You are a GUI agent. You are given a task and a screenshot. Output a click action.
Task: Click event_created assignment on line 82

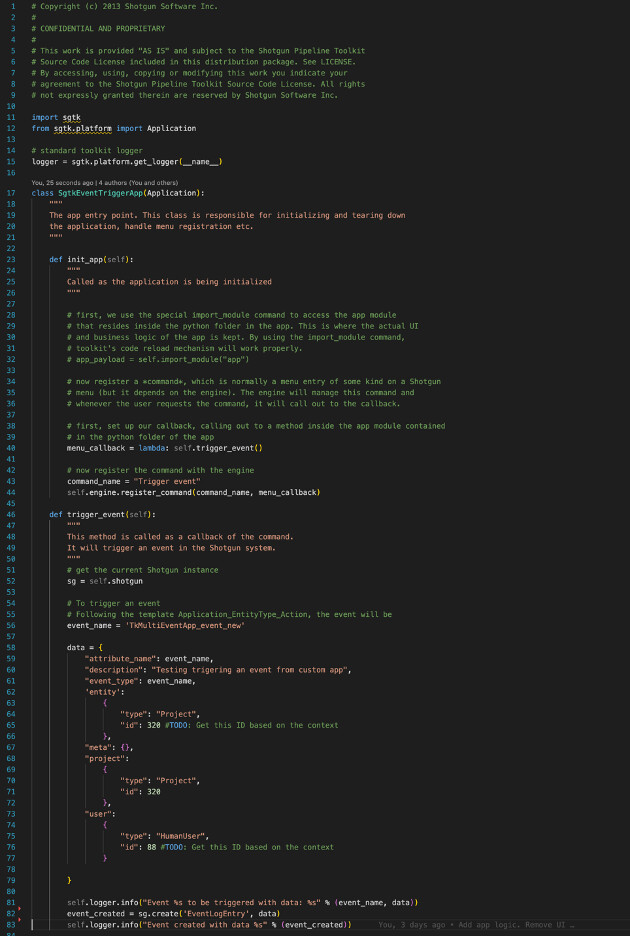click(96, 913)
